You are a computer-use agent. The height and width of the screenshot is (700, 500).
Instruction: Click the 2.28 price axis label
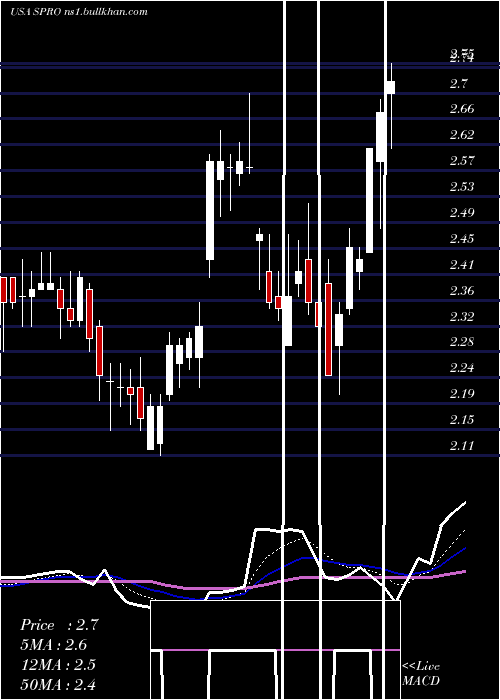pos(462,342)
